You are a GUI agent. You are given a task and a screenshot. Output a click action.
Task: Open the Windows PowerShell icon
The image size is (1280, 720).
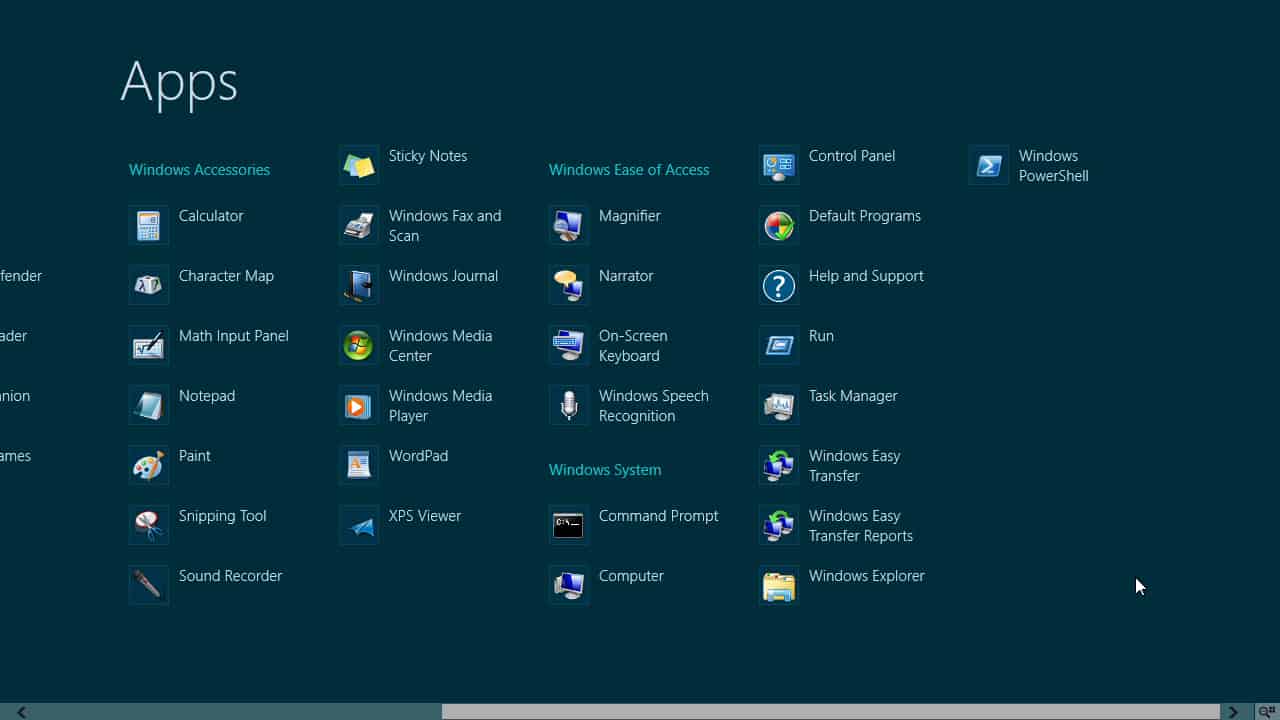[989, 166]
